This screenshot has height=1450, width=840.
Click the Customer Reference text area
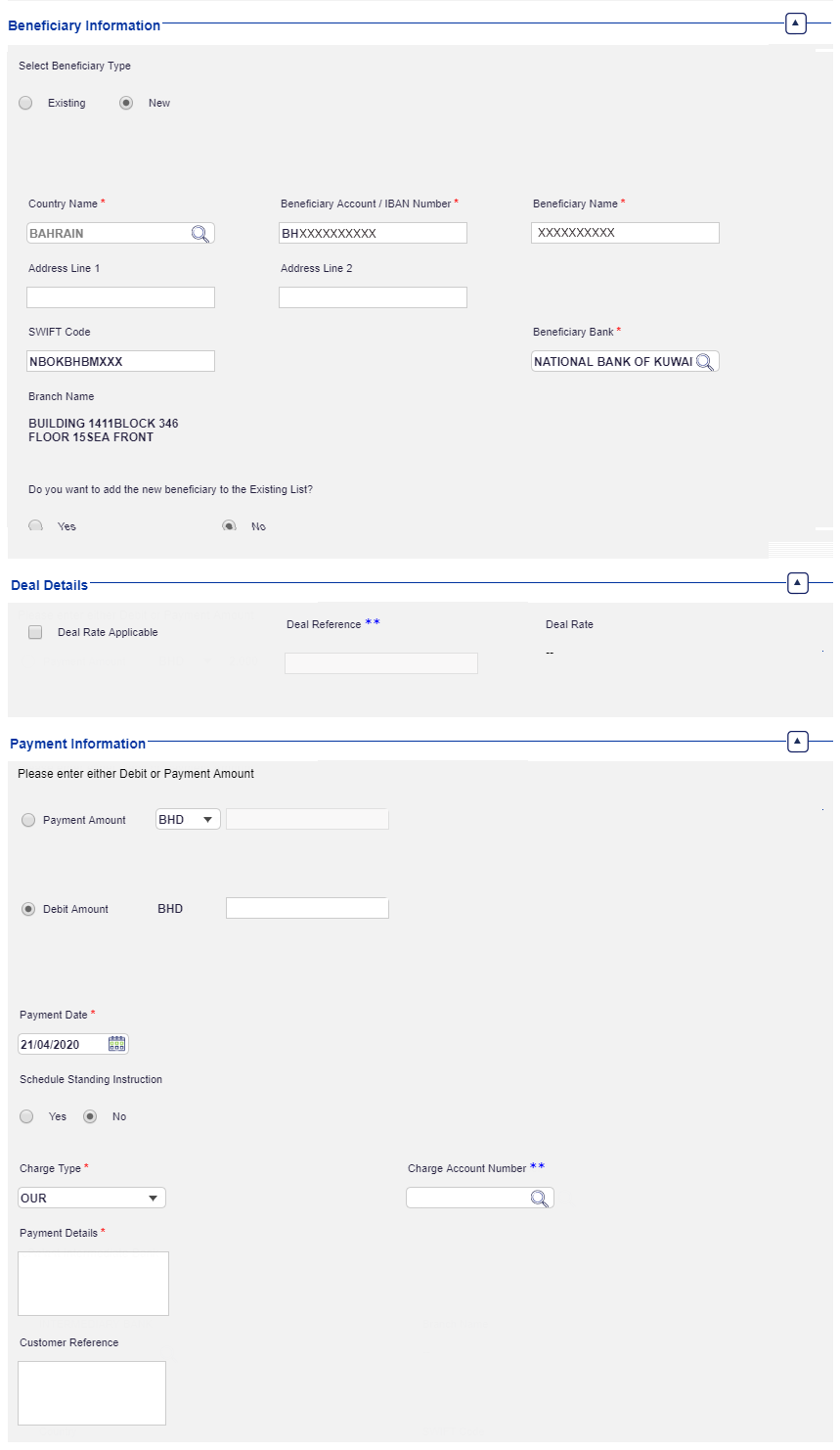pos(92,1393)
